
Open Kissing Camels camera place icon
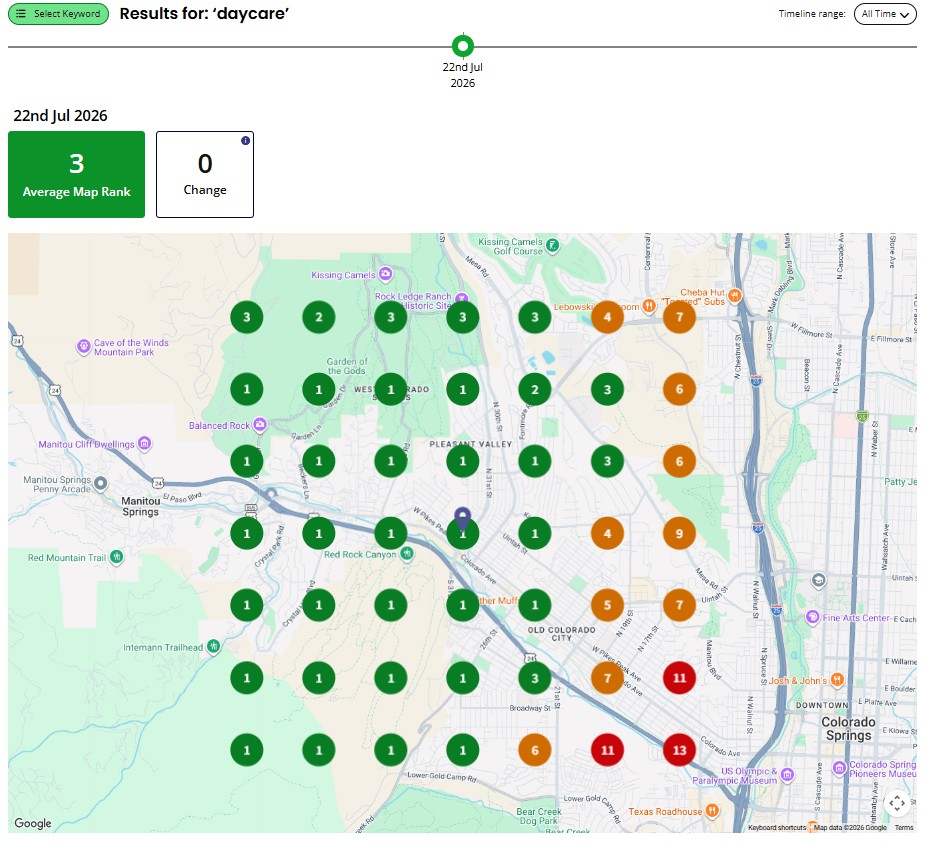click(386, 274)
